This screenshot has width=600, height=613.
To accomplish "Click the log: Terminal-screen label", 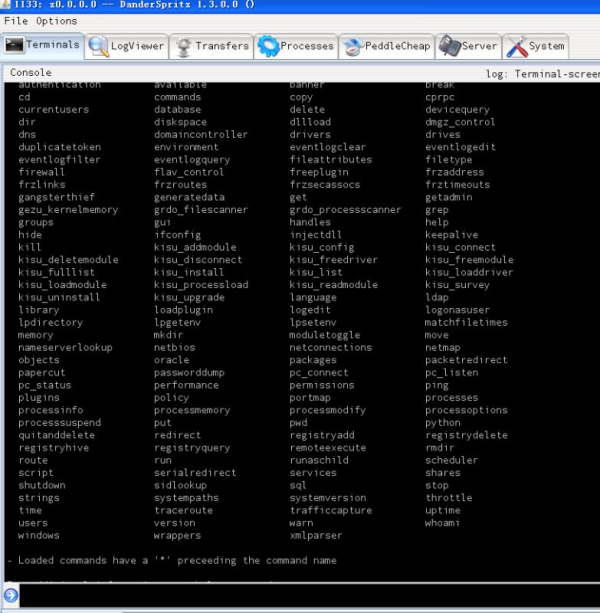I will coord(541,74).
